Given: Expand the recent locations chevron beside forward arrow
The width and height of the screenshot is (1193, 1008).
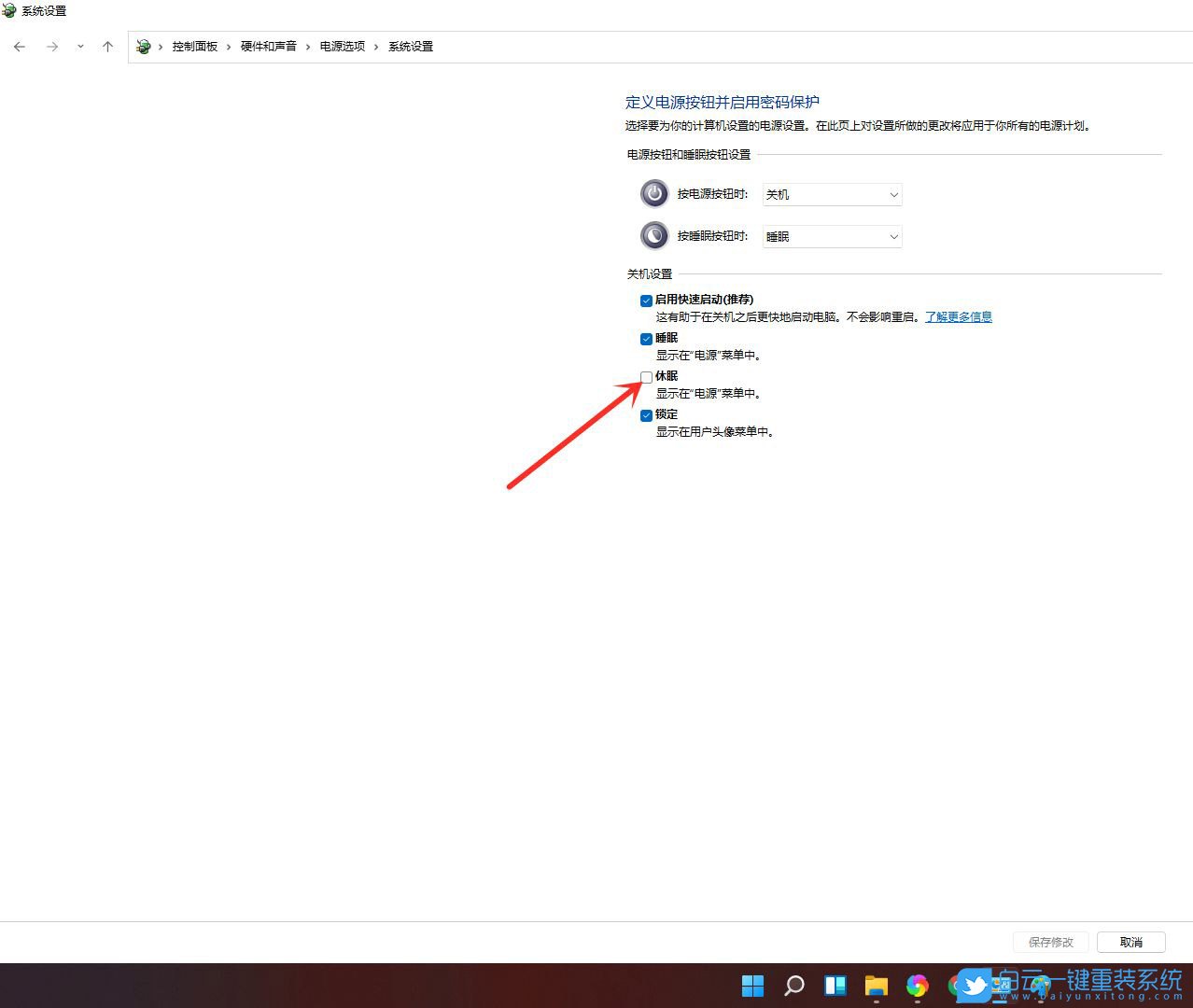Looking at the screenshot, I should pos(80,46).
